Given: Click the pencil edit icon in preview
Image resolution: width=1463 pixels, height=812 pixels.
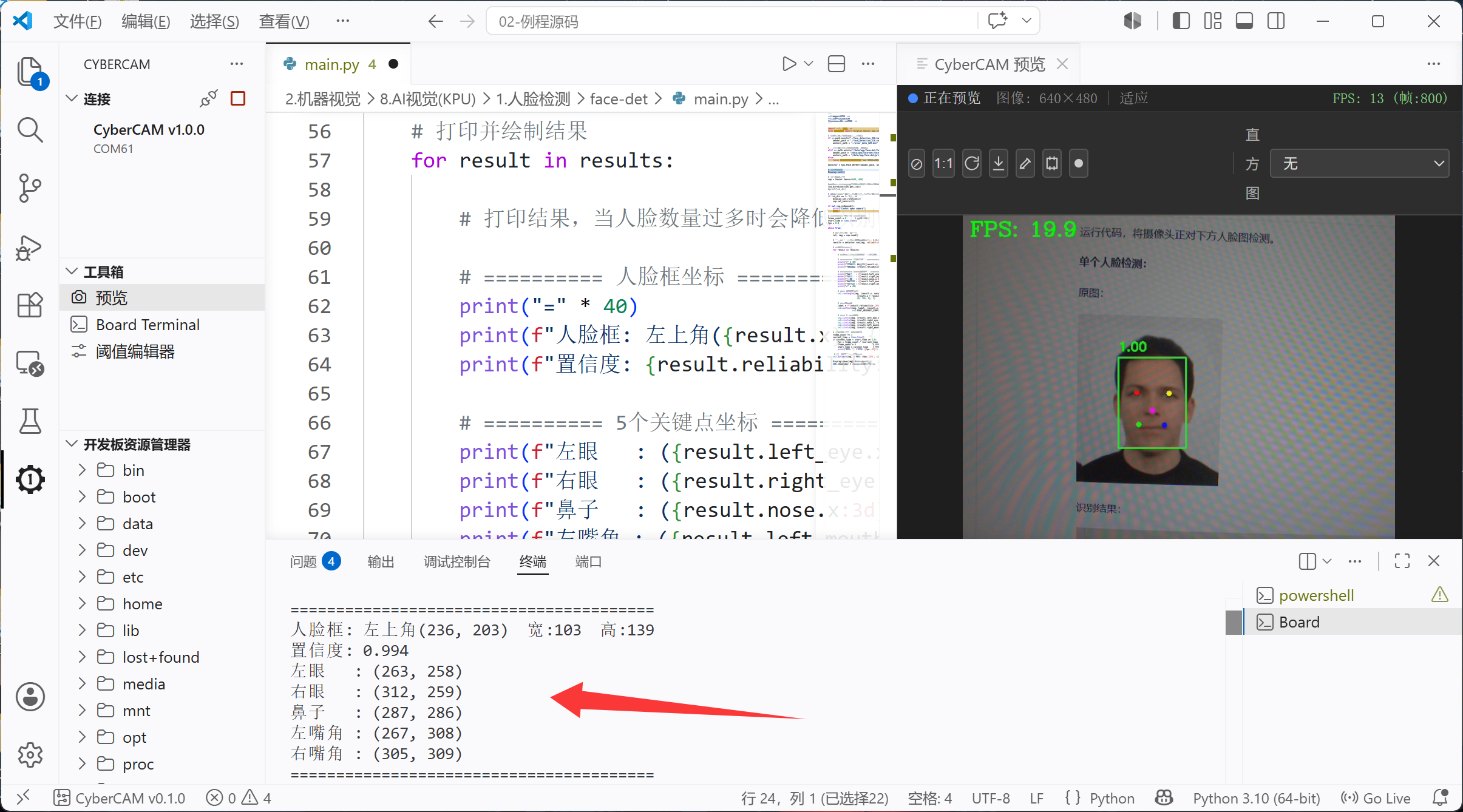Looking at the screenshot, I should [x=1025, y=164].
